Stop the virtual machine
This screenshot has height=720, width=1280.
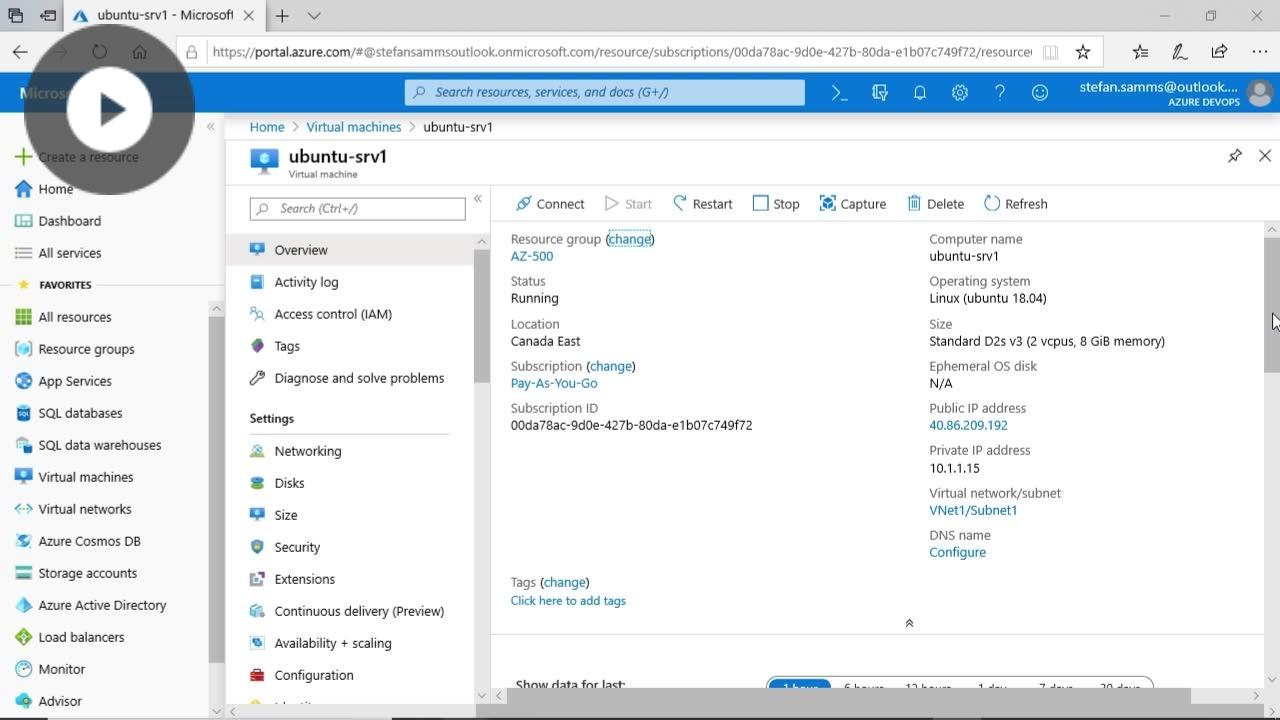click(x=776, y=204)
